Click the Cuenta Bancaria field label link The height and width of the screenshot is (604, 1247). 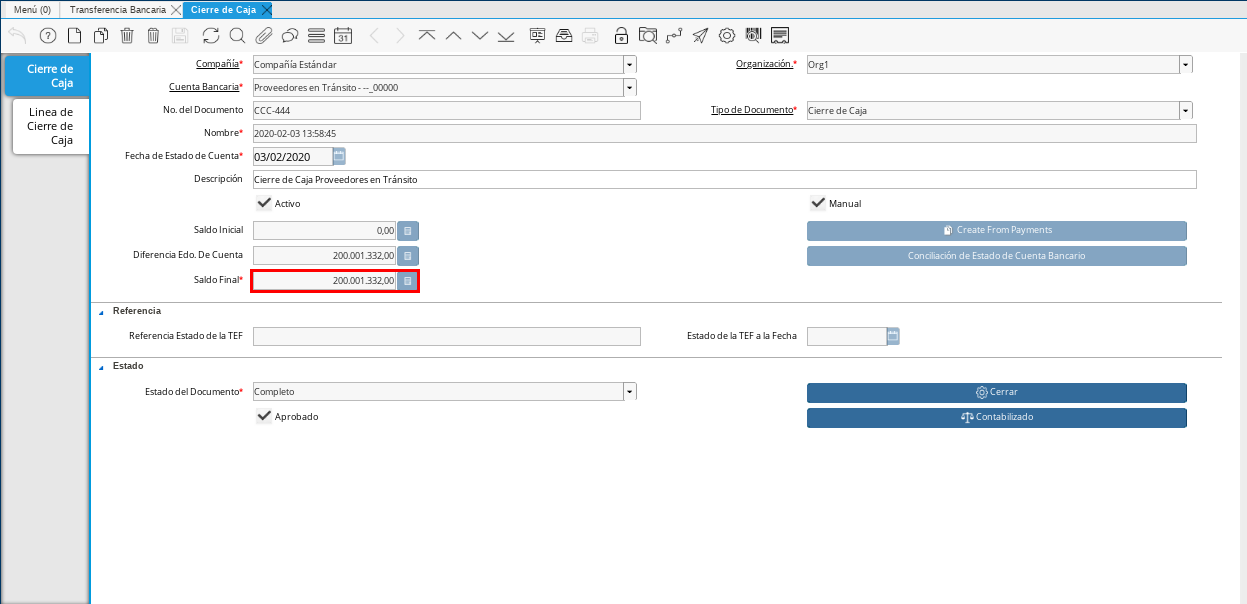coord(203,87)
